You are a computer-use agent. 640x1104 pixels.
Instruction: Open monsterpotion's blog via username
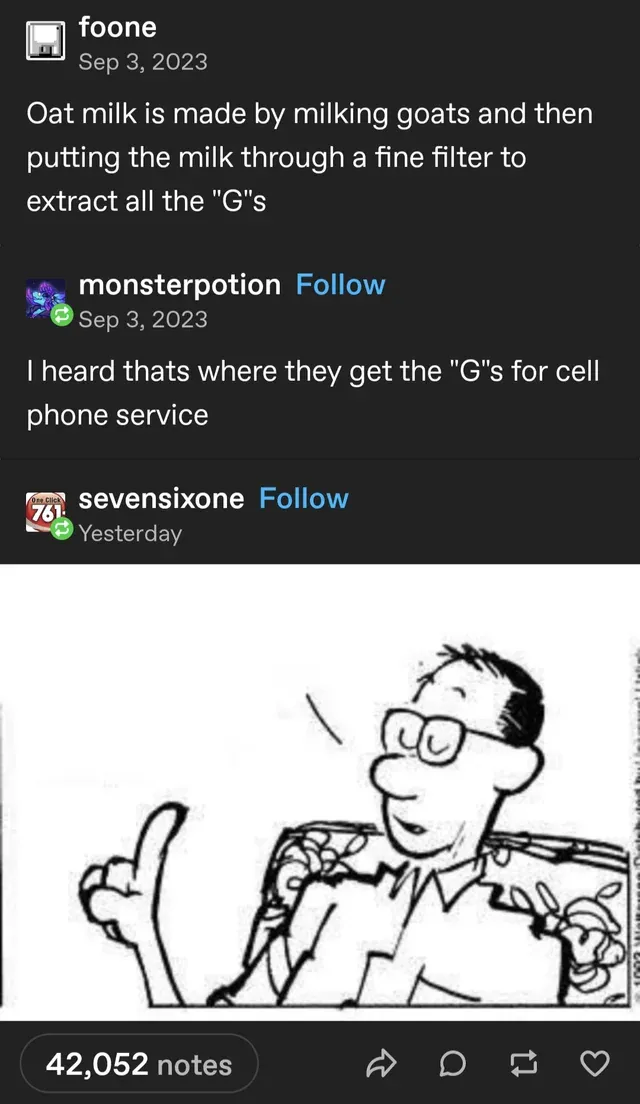(x=180, y=284)
